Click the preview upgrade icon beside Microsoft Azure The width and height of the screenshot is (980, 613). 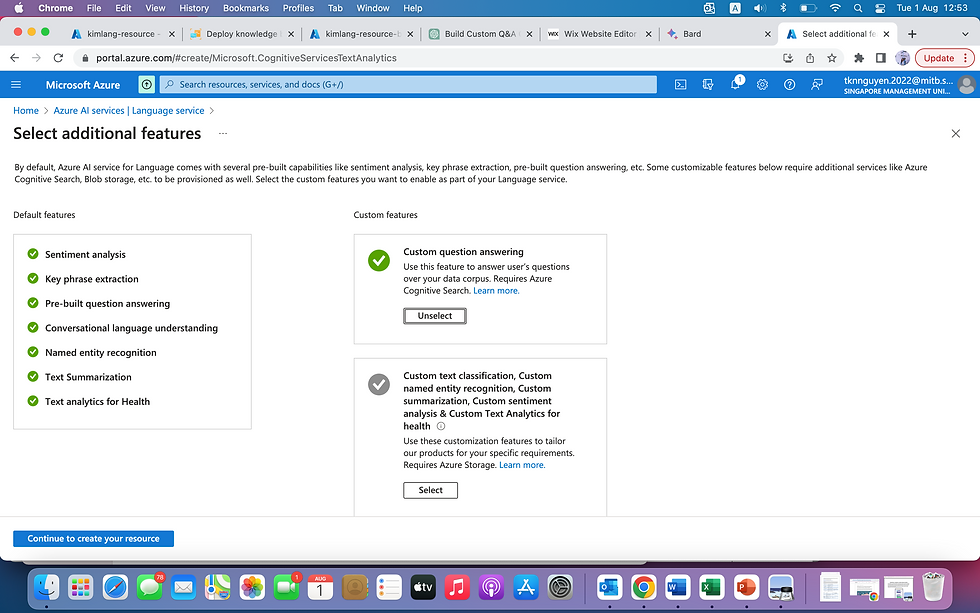[x=146, y=84]
